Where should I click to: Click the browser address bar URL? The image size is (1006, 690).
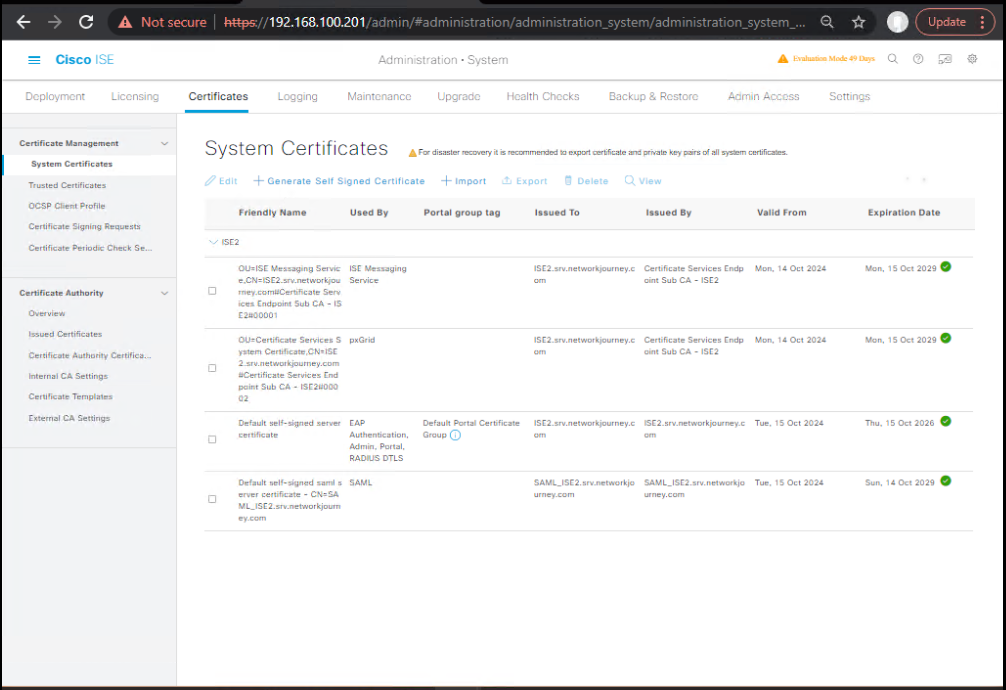(x=515, y=22)
